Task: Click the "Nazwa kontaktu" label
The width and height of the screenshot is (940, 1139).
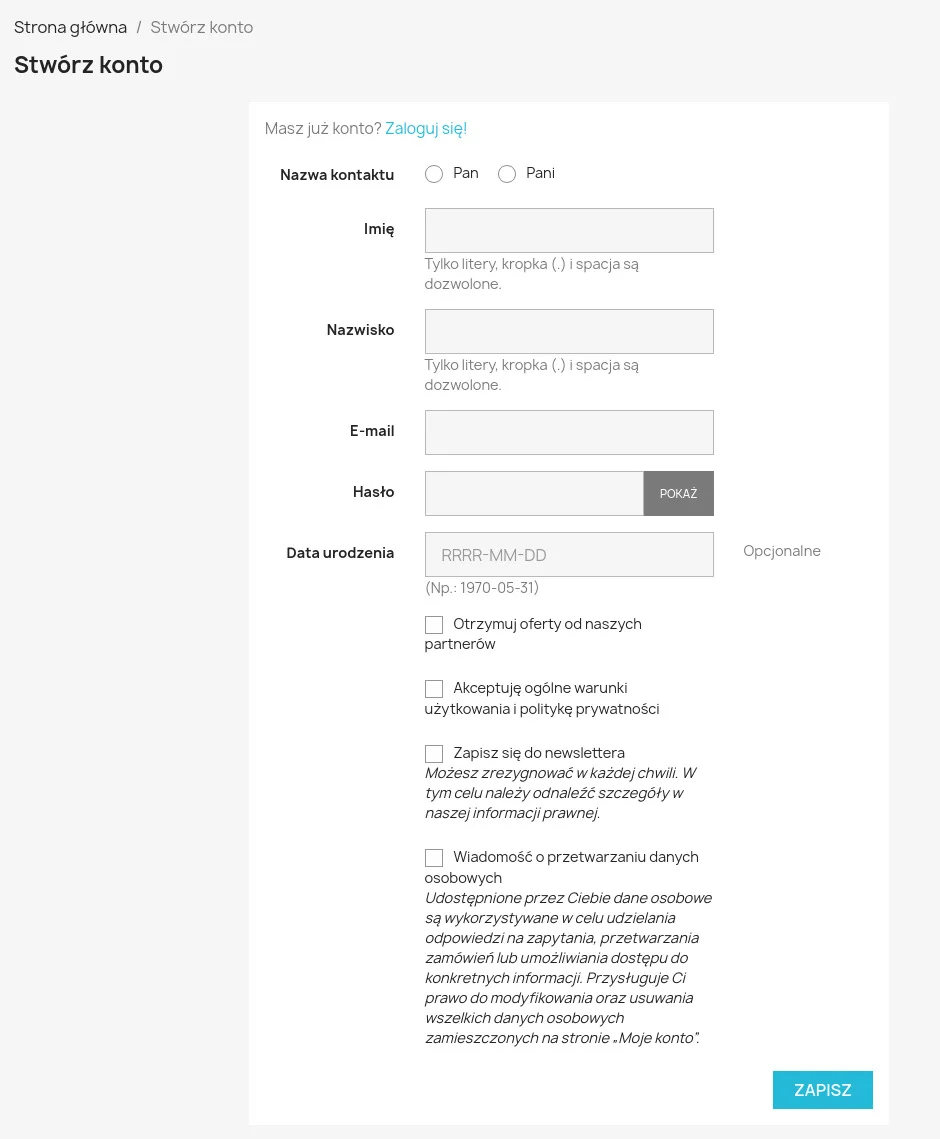Action: [x=337, y=174]
